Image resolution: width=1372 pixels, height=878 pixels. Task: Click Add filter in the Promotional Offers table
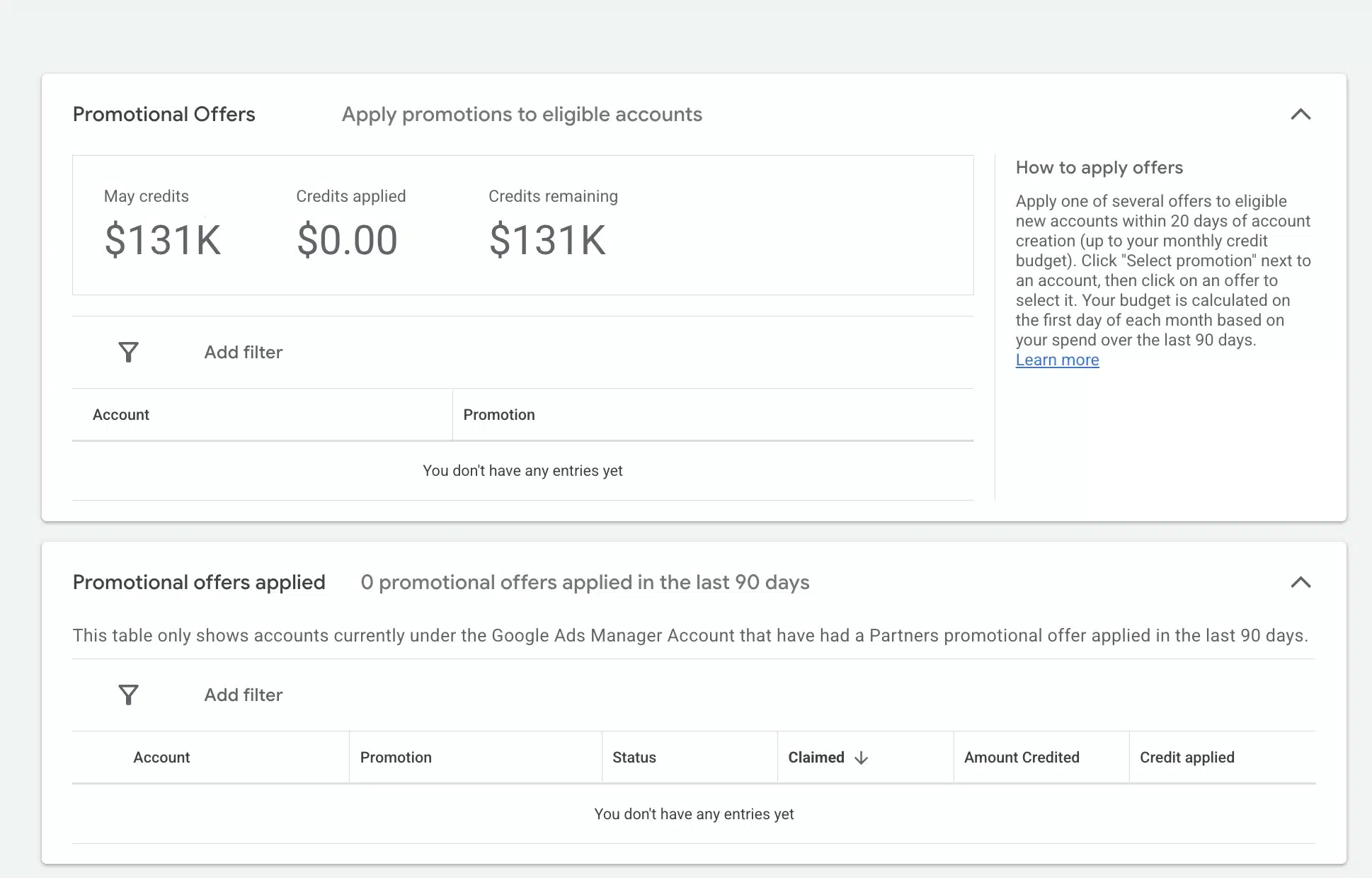(244, 352)
